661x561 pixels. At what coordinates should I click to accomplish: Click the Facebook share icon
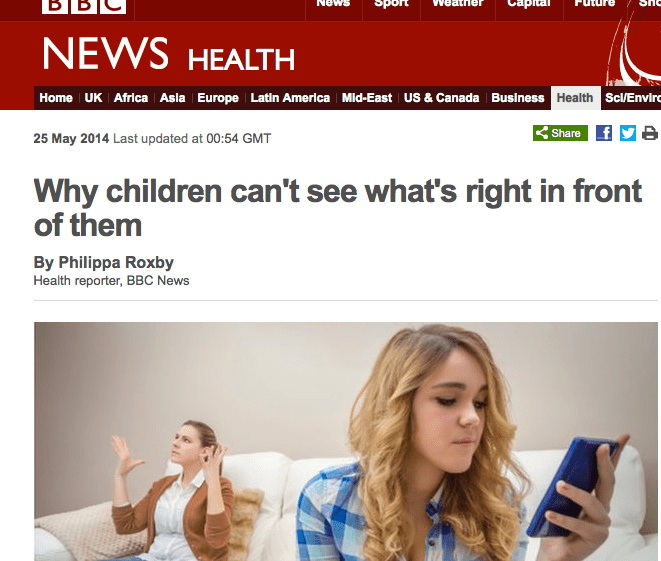604,133
